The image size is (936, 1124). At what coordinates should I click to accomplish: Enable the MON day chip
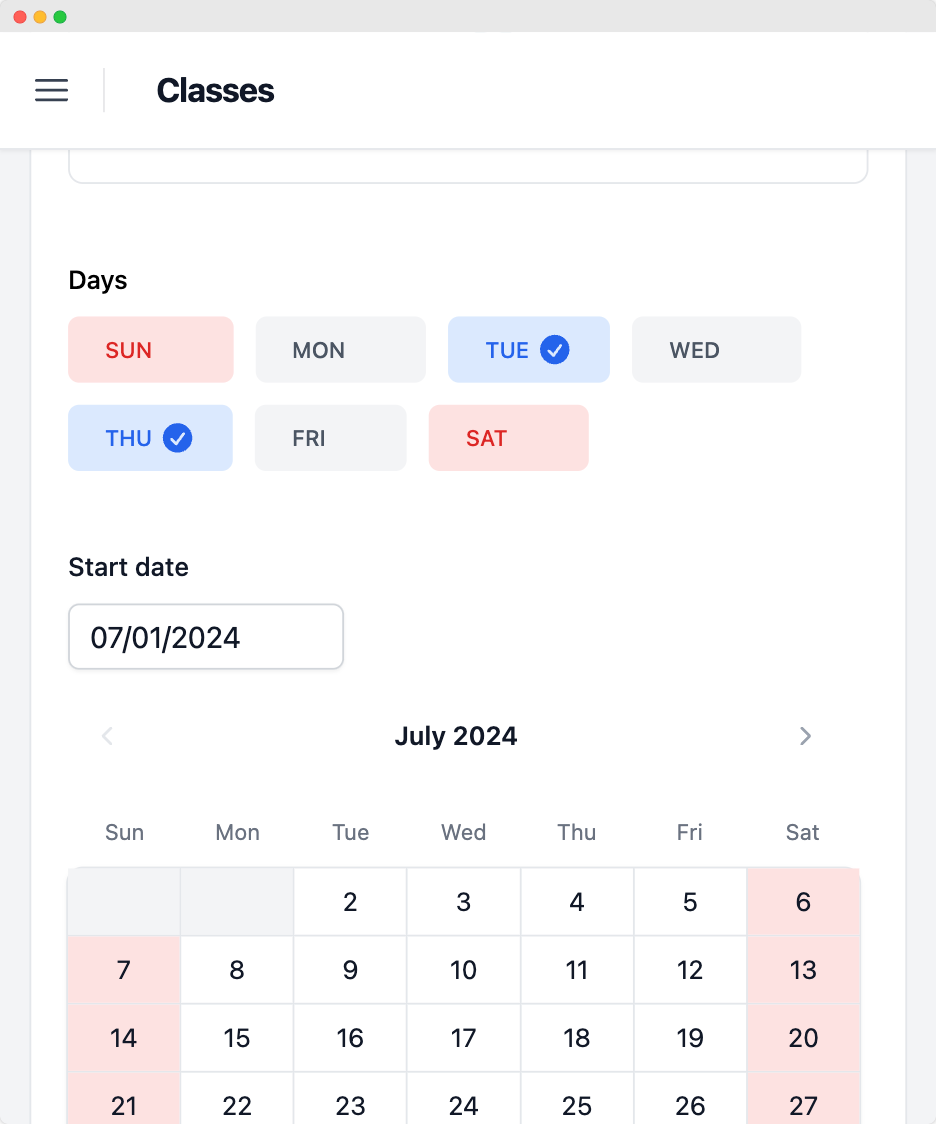pyautogui.click(x=340, y=350)
